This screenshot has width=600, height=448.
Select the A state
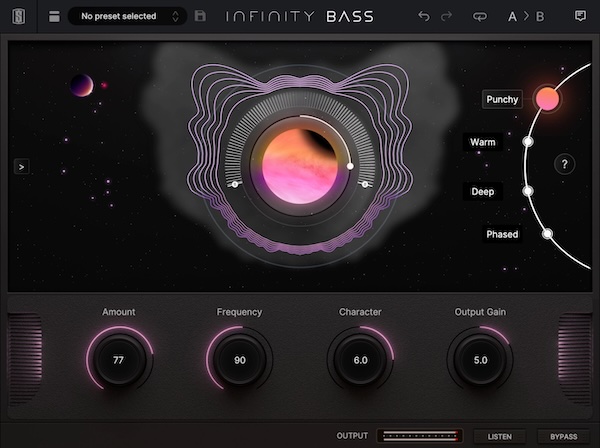click(512, 17)
